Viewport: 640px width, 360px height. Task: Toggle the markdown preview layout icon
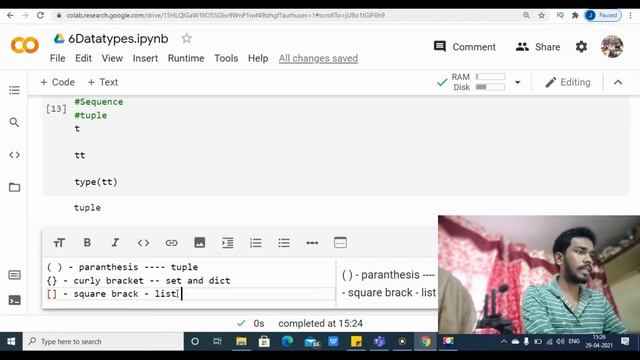(340, 242)
